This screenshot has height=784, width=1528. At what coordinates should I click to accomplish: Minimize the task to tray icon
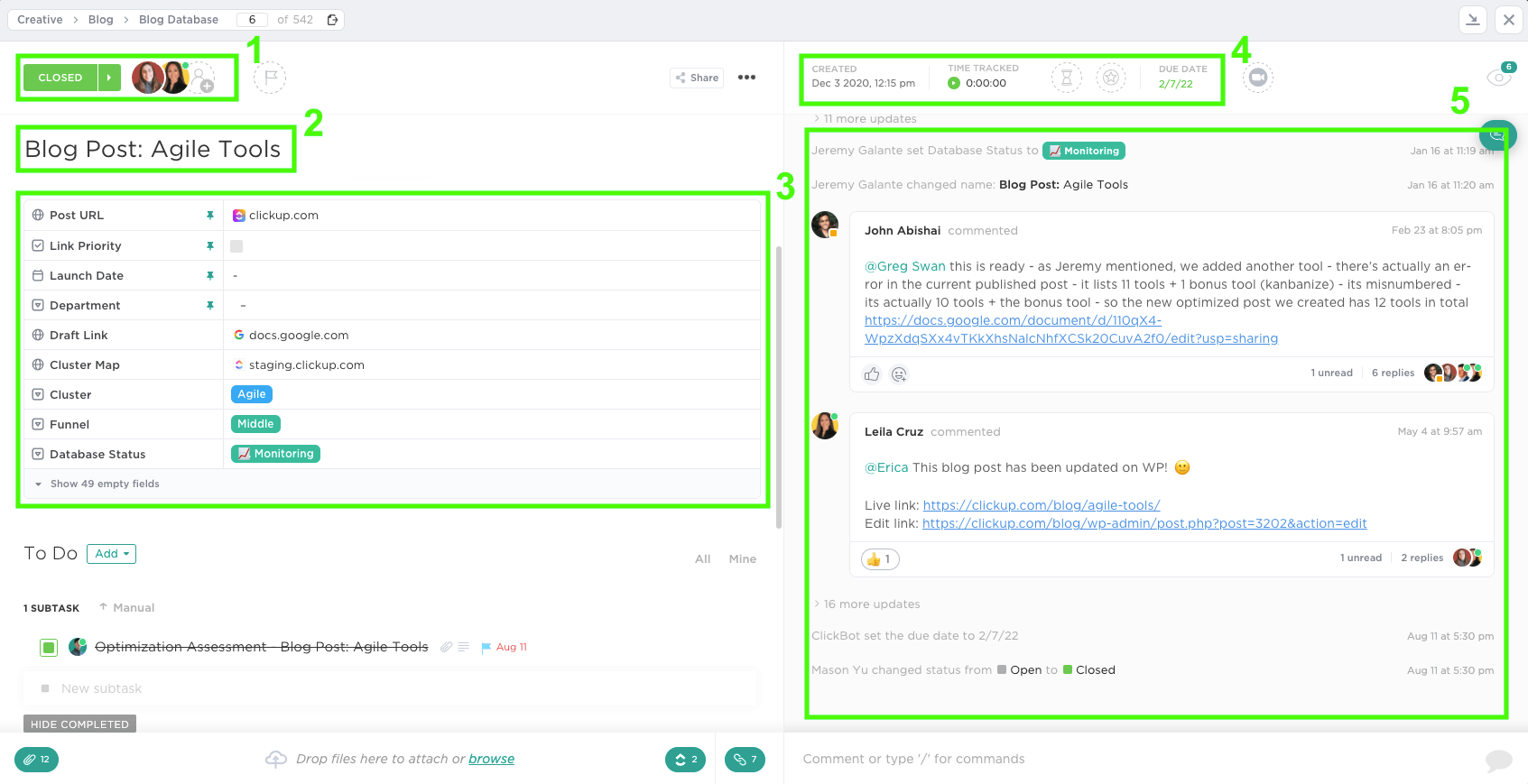pyautogui.click(x=1473, y=19)
